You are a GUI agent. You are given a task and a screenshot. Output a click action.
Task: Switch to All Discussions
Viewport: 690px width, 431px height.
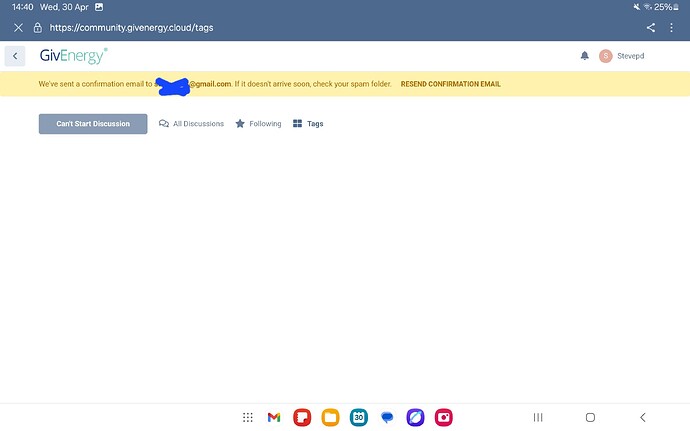[x=191, y=124]
